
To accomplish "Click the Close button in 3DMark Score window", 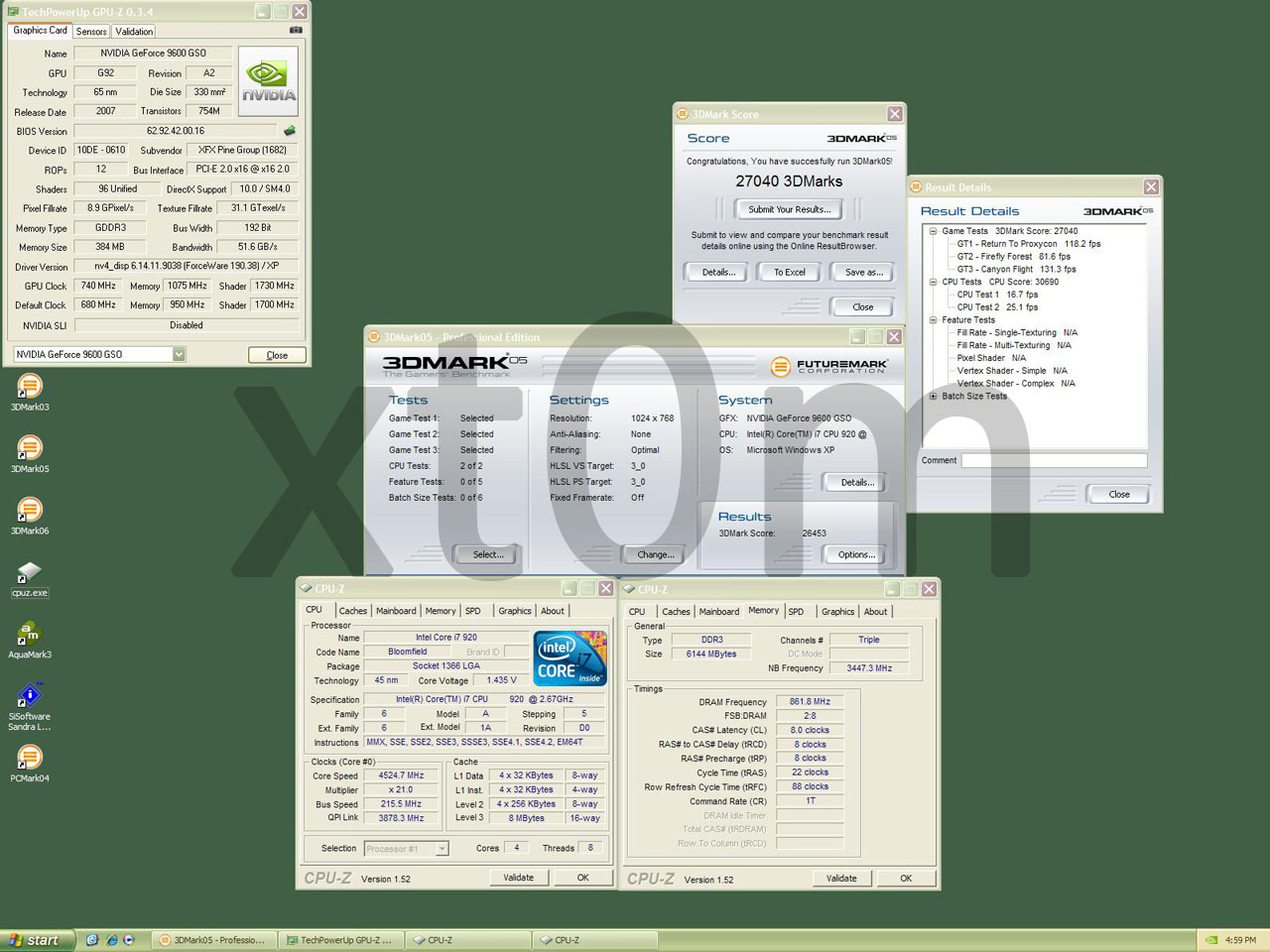I will pos(863,306).
